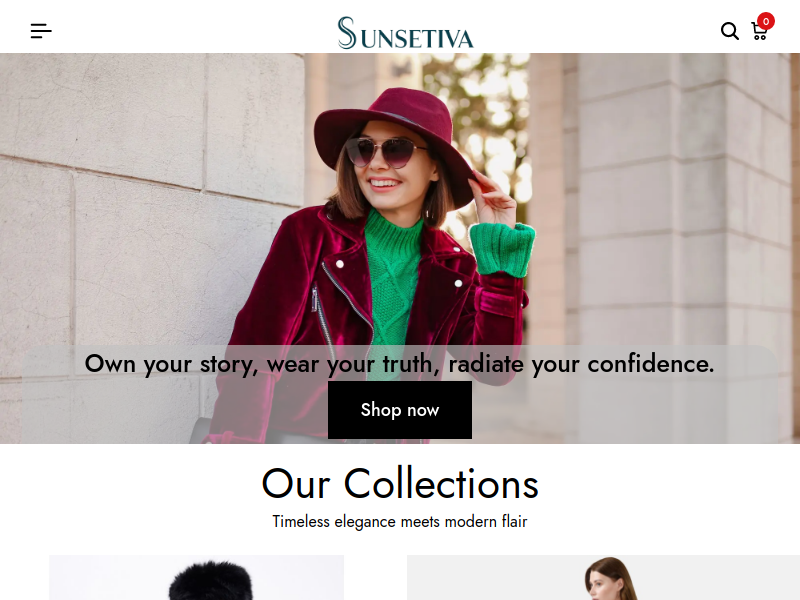
Task: Click the word 'confidence' in the tagline
Action: (x=647, y=364)
